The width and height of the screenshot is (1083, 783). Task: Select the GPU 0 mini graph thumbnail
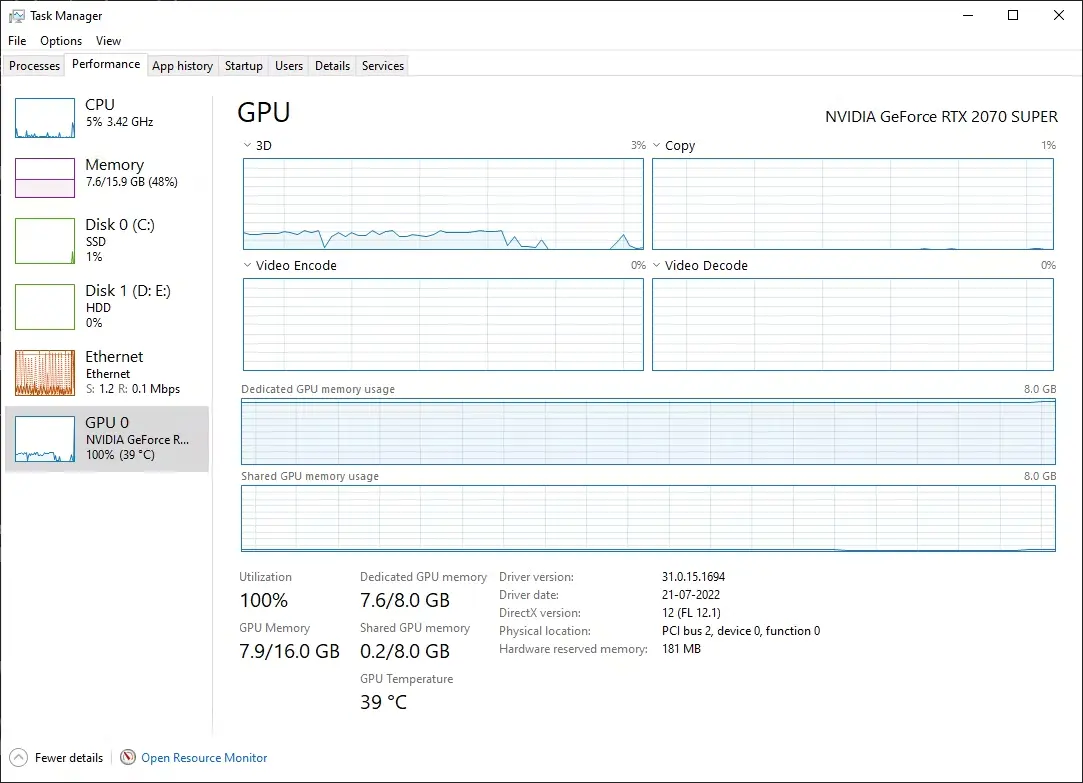[x=45, y=439]
